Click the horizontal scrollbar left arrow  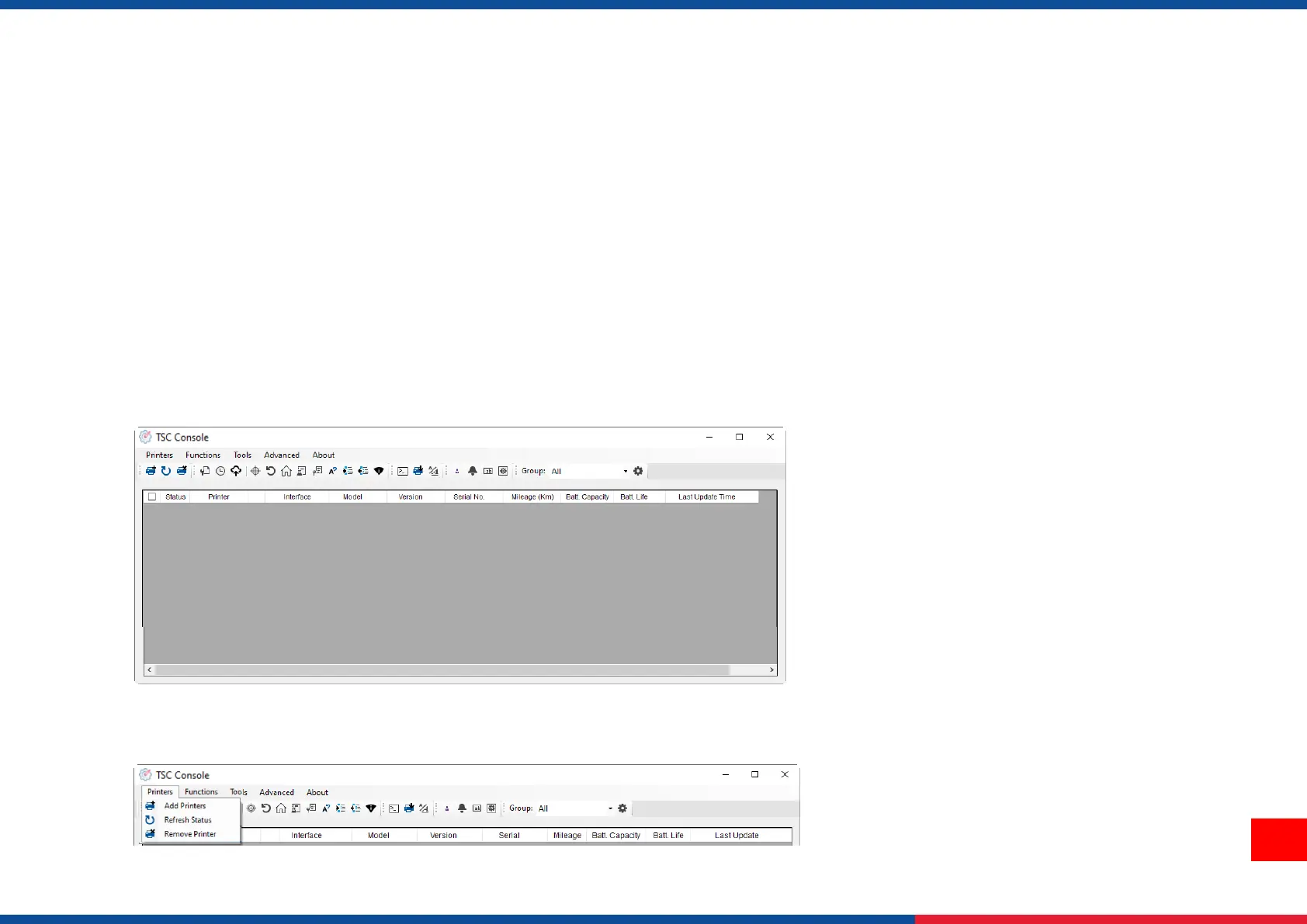pos(149,670)
